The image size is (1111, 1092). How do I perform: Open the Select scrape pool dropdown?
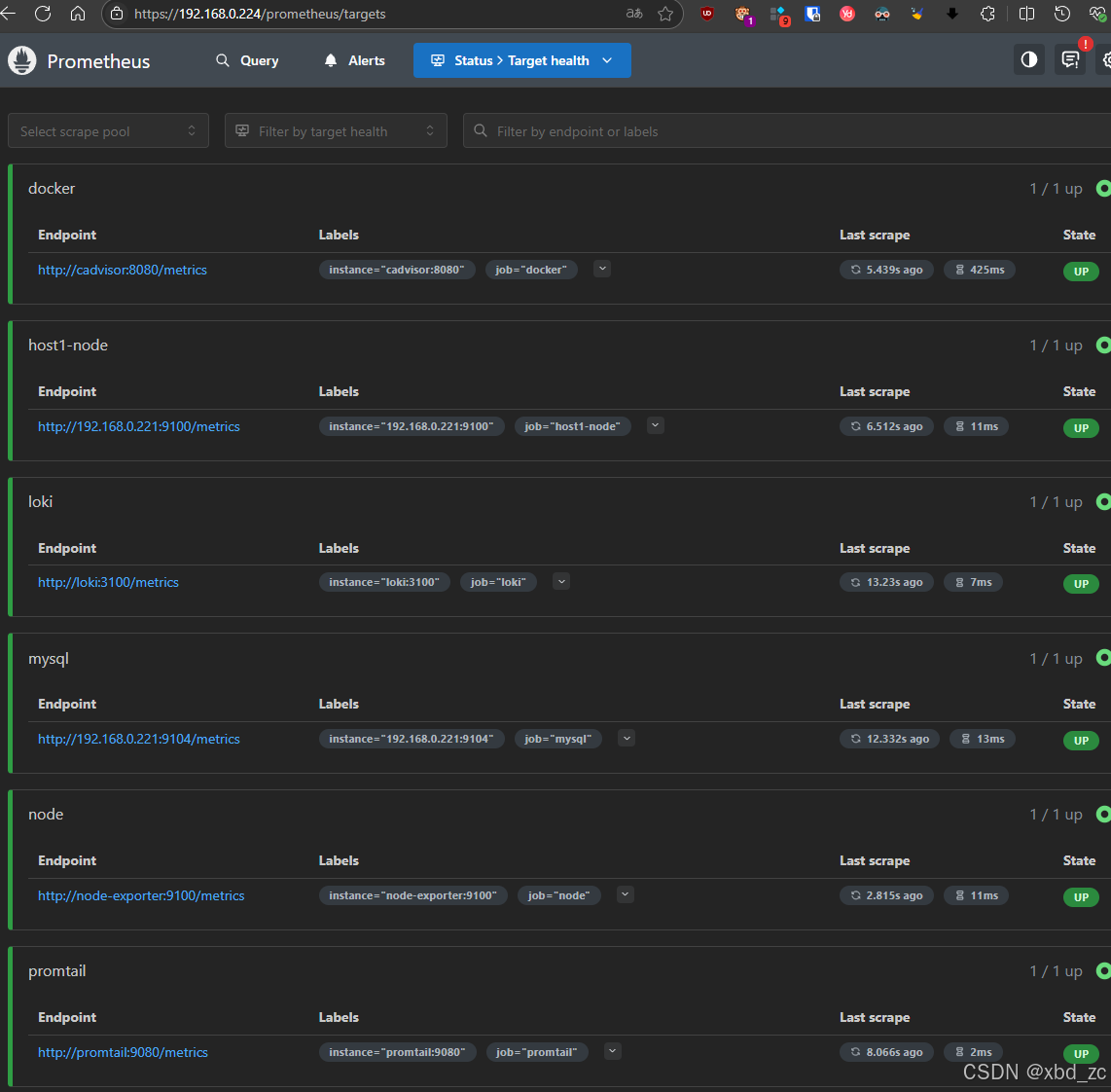coord(108,131)
